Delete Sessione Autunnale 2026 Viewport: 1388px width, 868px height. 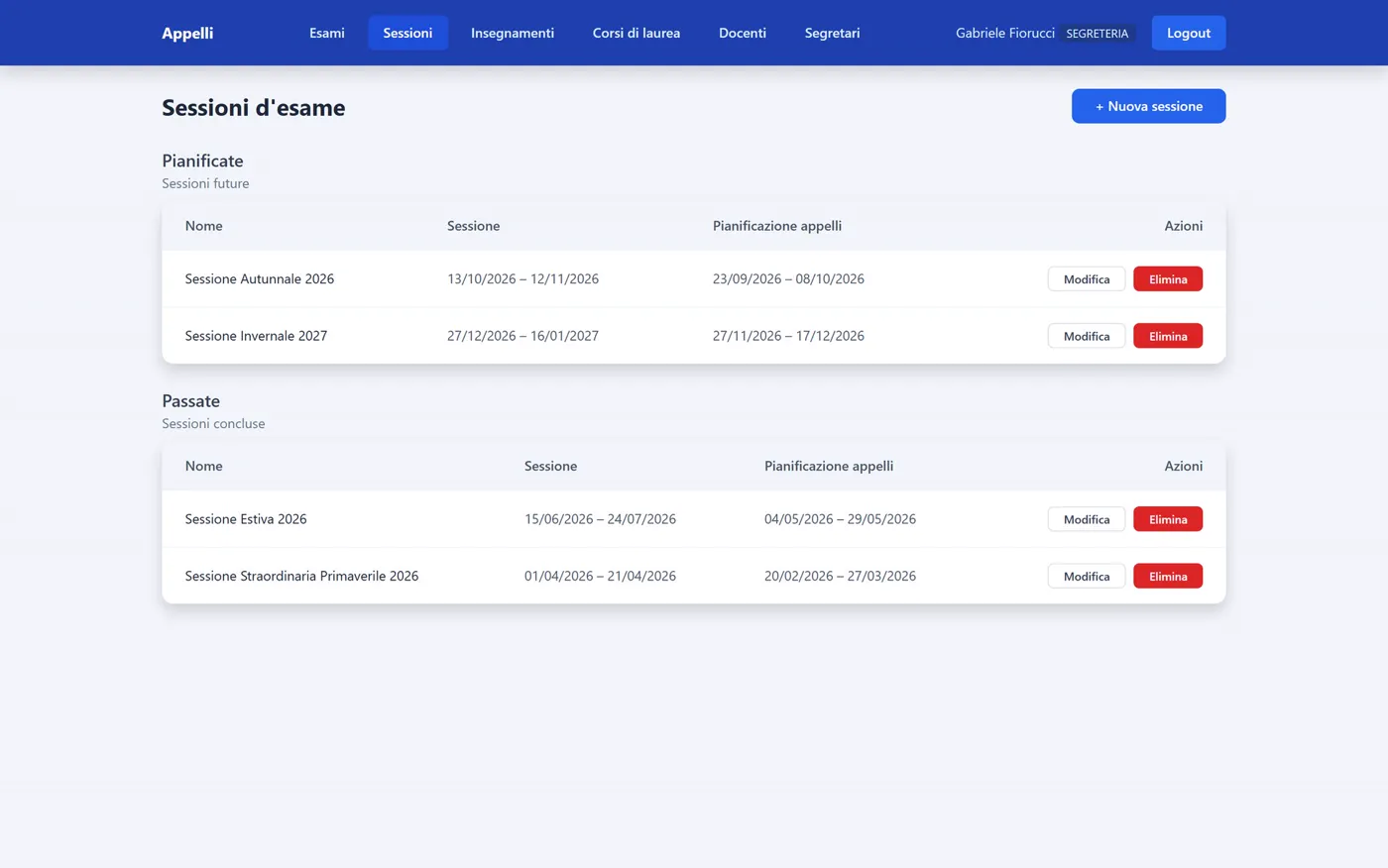[1168, 279]
